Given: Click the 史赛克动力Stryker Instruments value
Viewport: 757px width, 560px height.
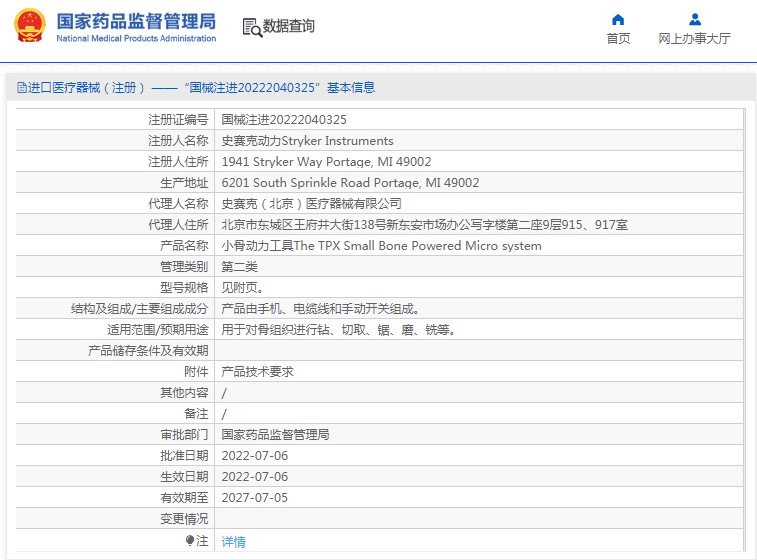Looking at the screenshot, I should click(x=308, y=141).
